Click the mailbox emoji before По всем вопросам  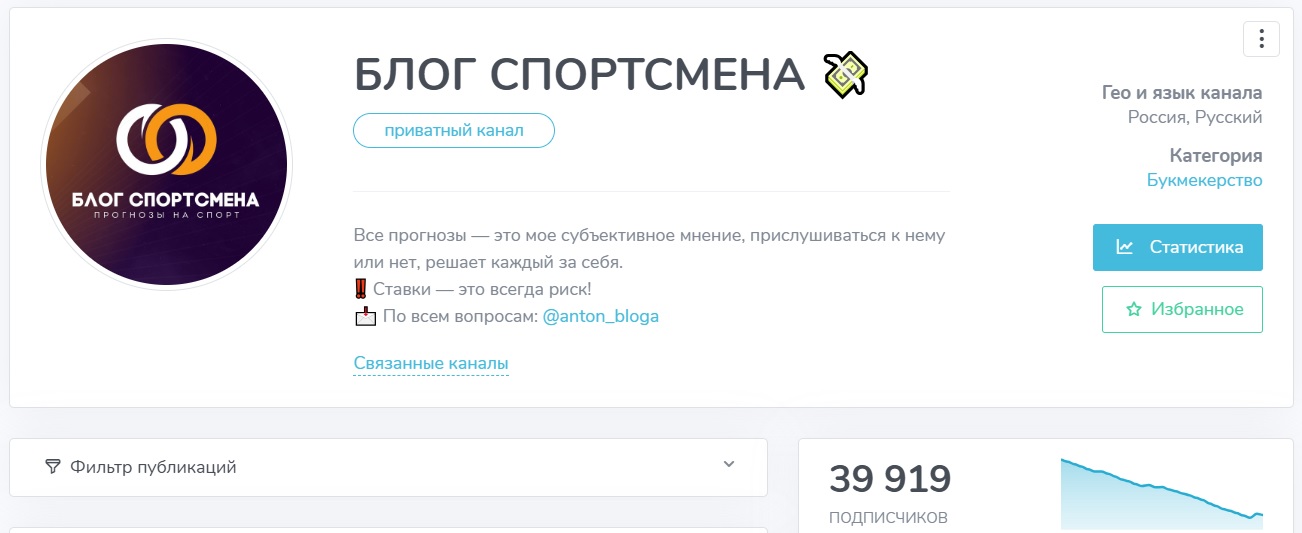(x=364, y=316)
